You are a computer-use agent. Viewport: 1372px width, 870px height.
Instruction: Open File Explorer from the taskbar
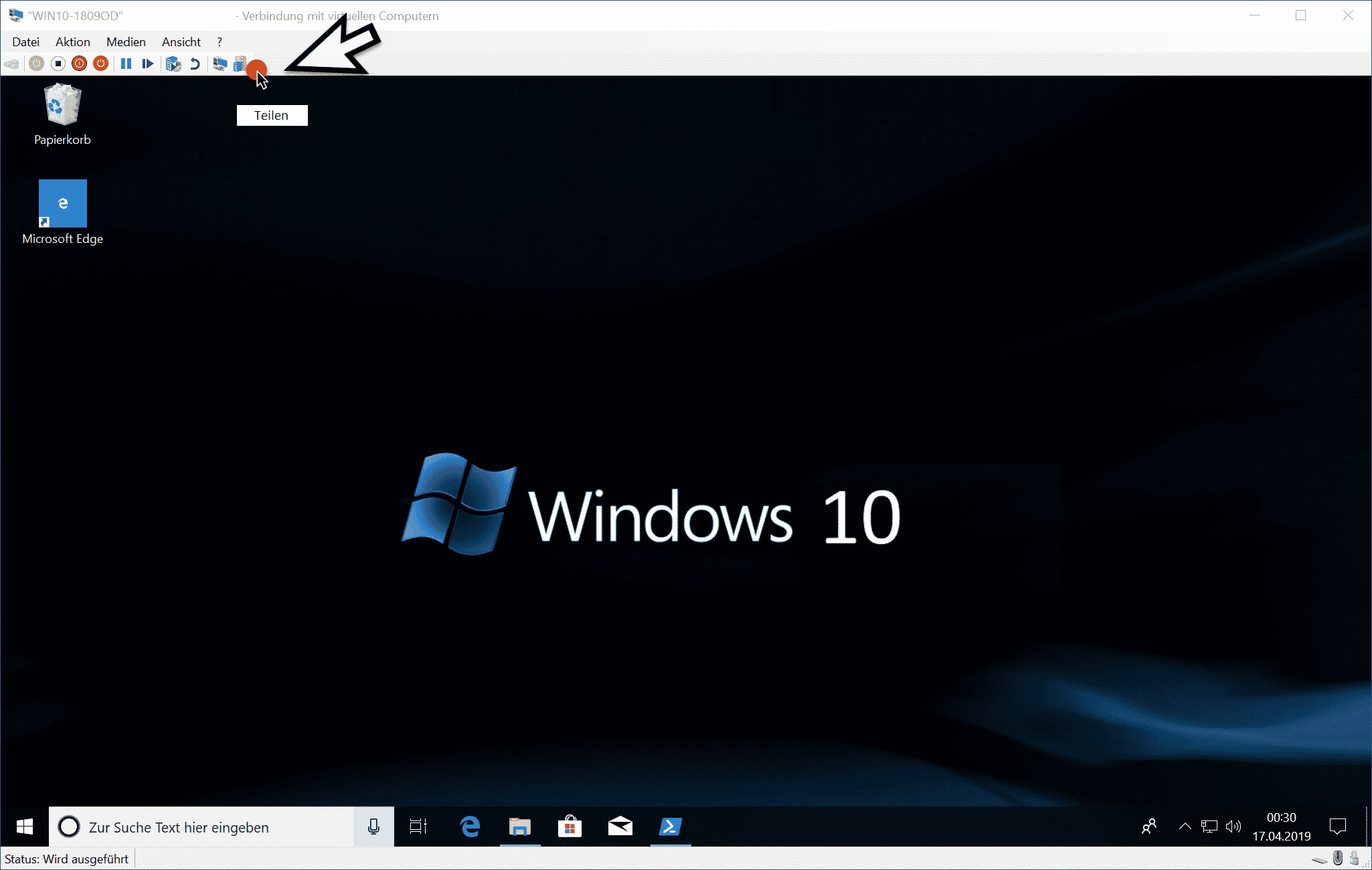(520, 827)
